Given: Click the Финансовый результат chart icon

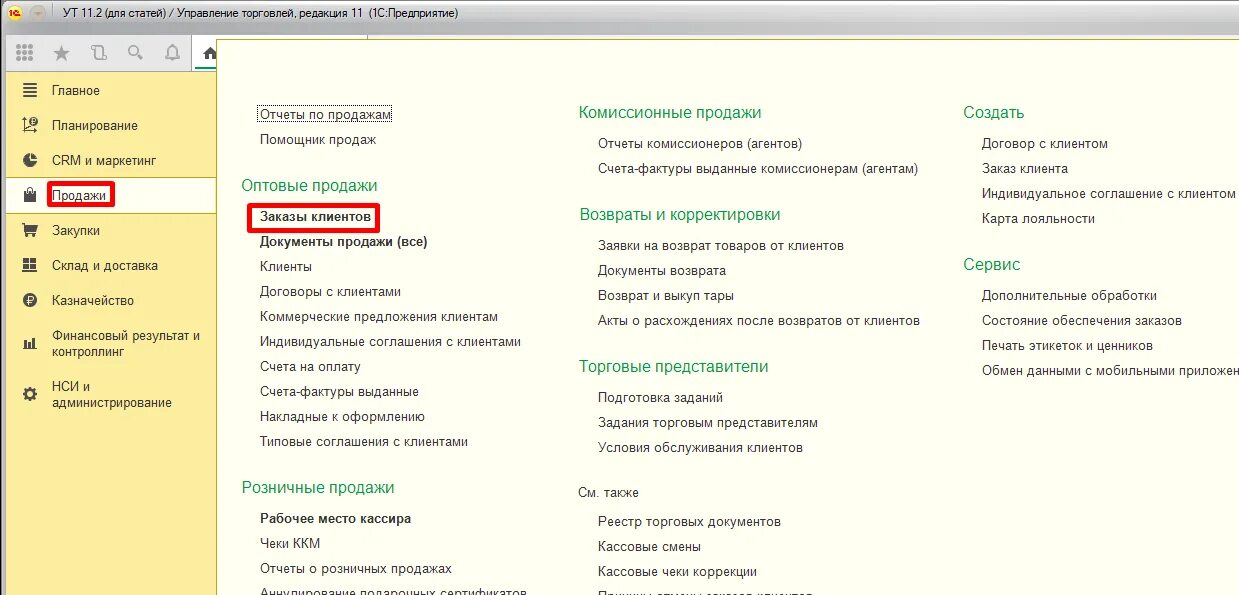Looking at the screenshot, I should 30,344.
